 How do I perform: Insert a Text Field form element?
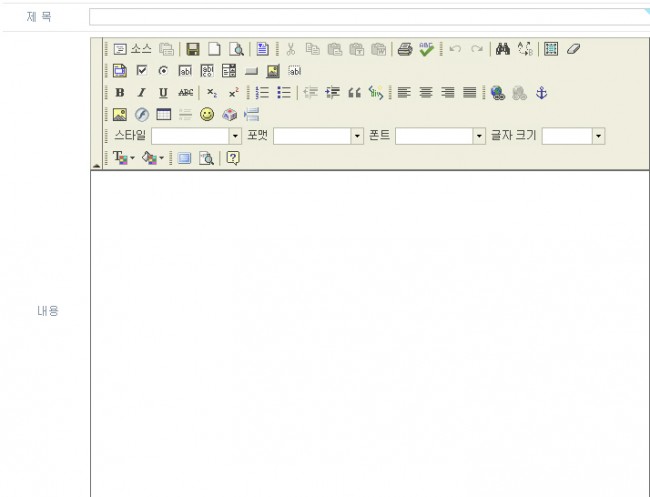[x=185, y=71]
